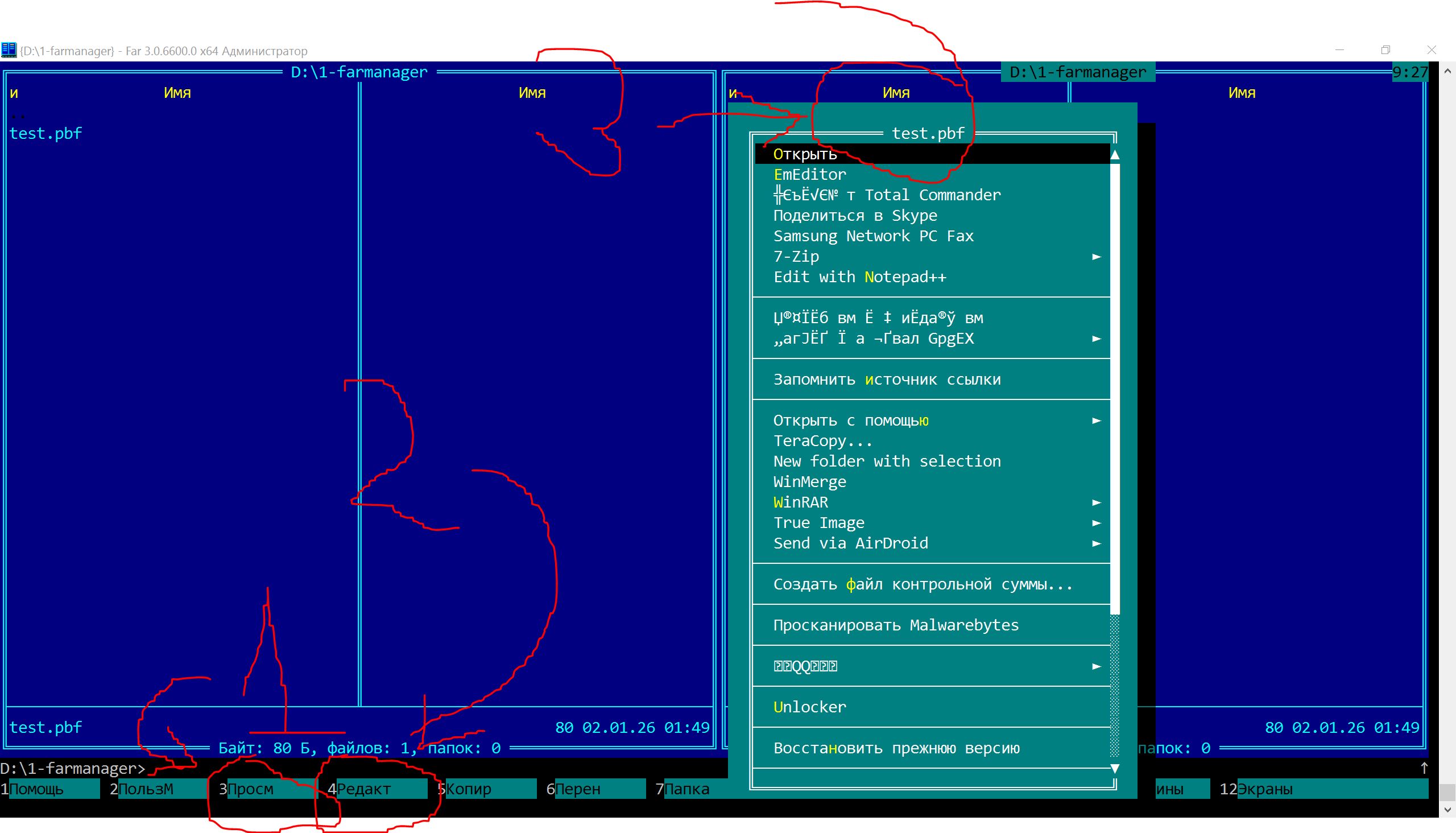Click the menu scroll up arrow

[1115, 154]
